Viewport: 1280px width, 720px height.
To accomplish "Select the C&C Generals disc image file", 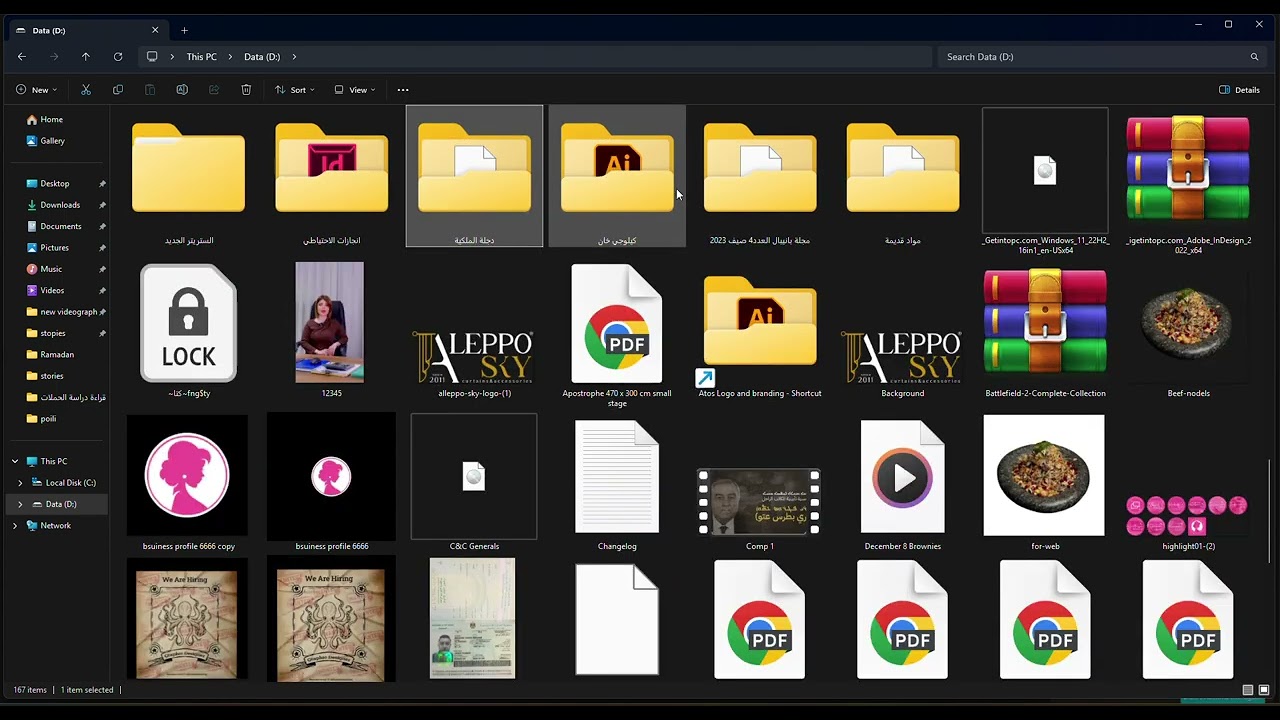I will pyautogui.click(x=474, y=476).
